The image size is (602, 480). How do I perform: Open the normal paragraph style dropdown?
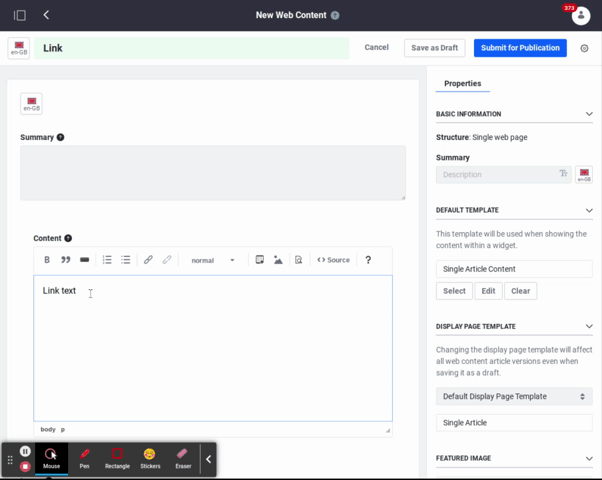tap(213, 260)
